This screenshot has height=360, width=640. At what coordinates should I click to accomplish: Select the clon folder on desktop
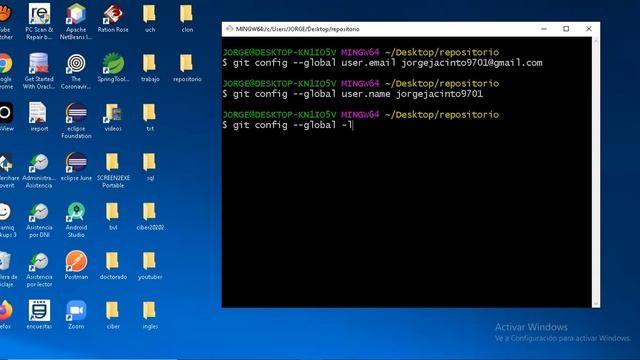[x=187, y=18]
